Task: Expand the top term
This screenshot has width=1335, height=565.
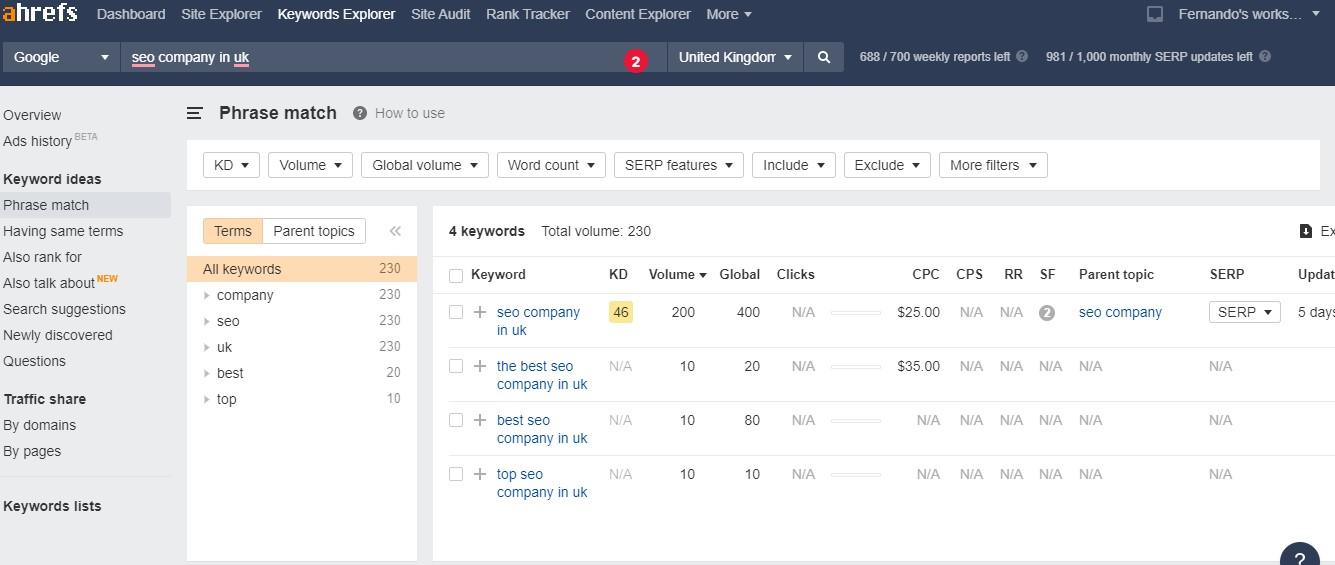Action: click(x=207, y=399)
